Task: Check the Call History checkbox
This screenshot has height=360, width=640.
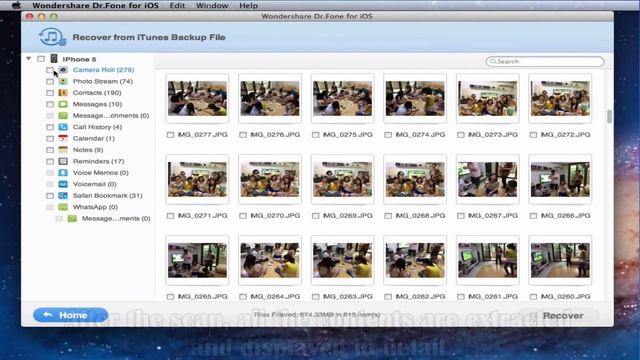Action: pyautogui.click(x=50, y=127)
